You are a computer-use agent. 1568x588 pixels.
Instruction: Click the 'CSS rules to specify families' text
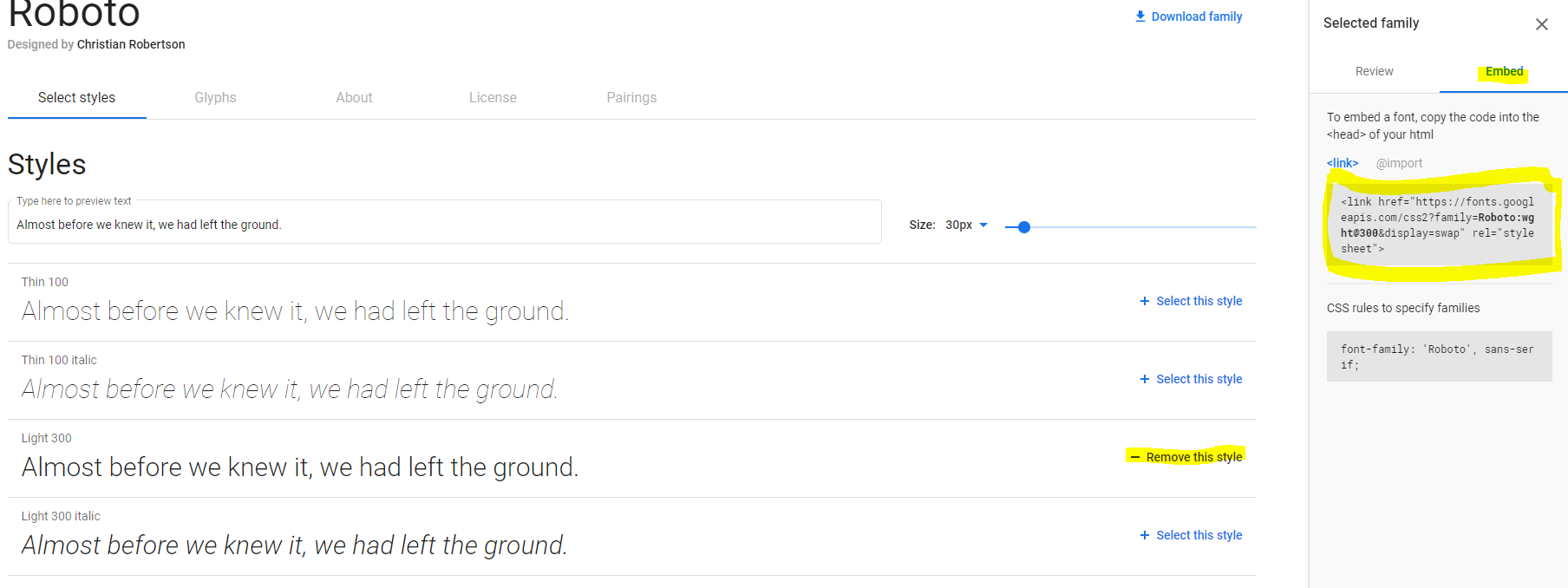click(x=1403, y=308)
